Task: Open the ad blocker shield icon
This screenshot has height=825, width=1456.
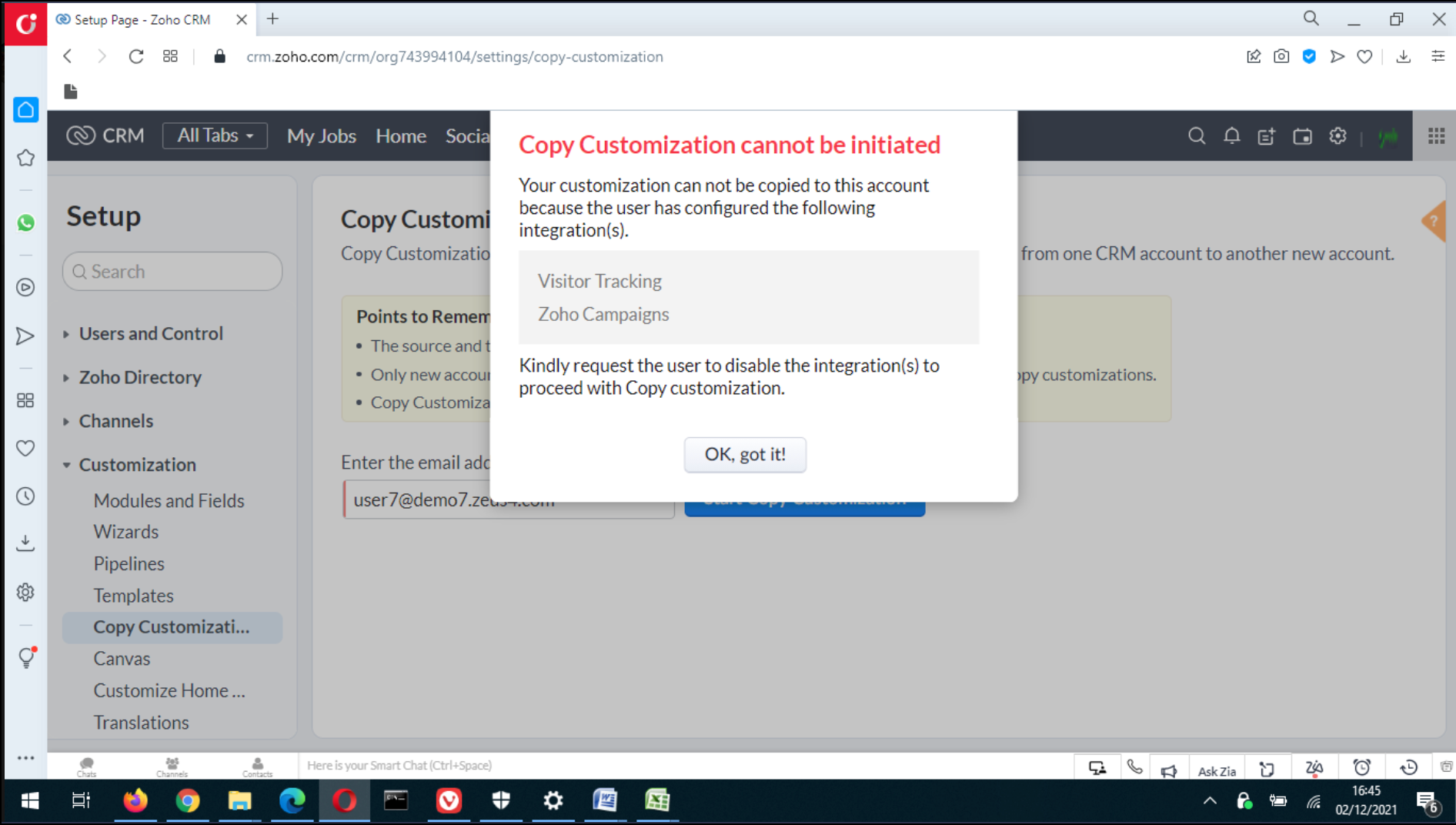Action: [x=1309, y=56]
